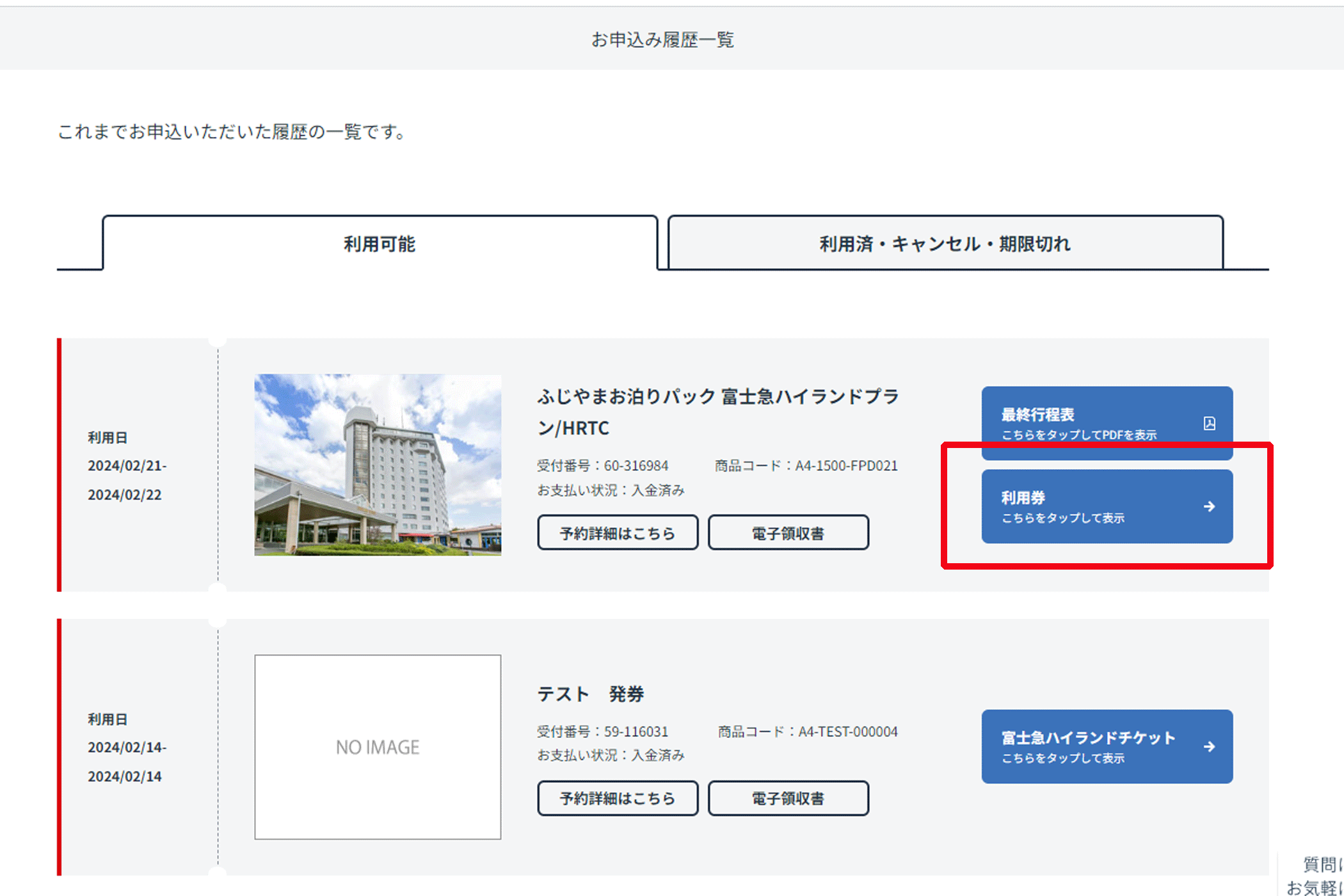
Task: Click the hotel building thumbnail
Action: tap(378, 465)
